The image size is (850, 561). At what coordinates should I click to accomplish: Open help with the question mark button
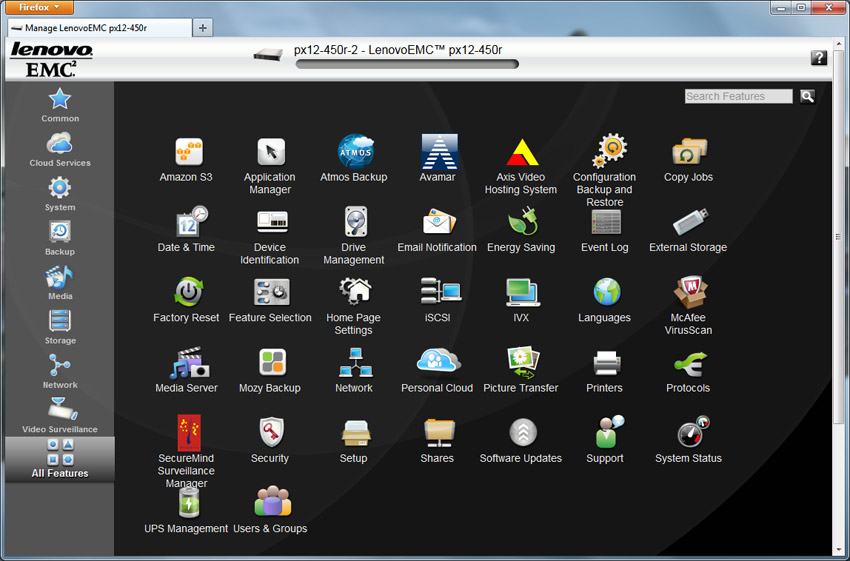coord(819,57)
